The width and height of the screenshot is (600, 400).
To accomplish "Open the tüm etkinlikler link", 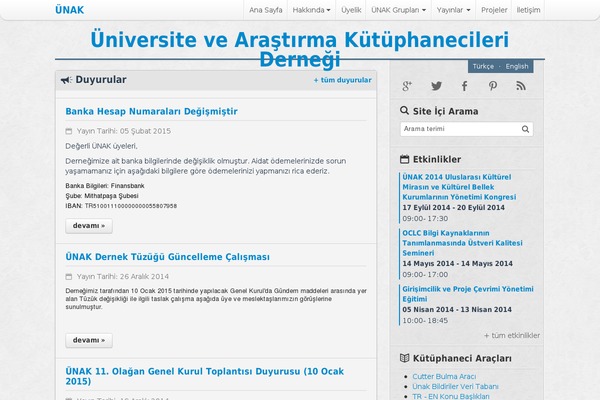I will pos(512,336).
